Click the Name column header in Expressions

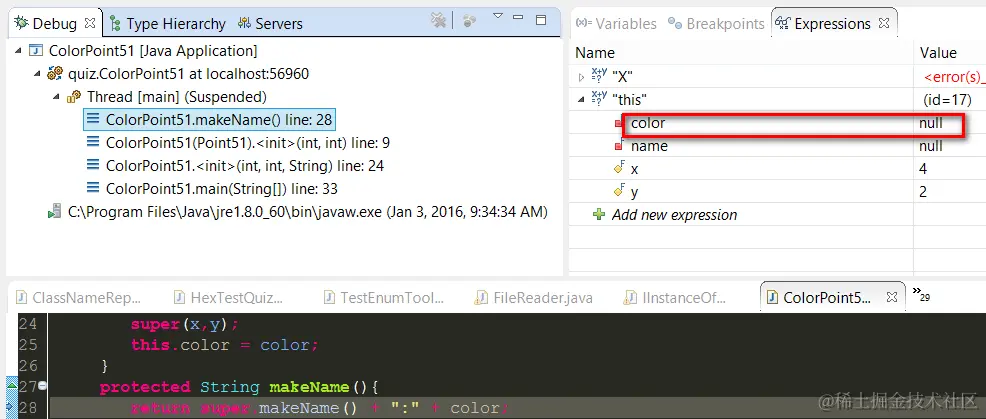tap(595, 53)
